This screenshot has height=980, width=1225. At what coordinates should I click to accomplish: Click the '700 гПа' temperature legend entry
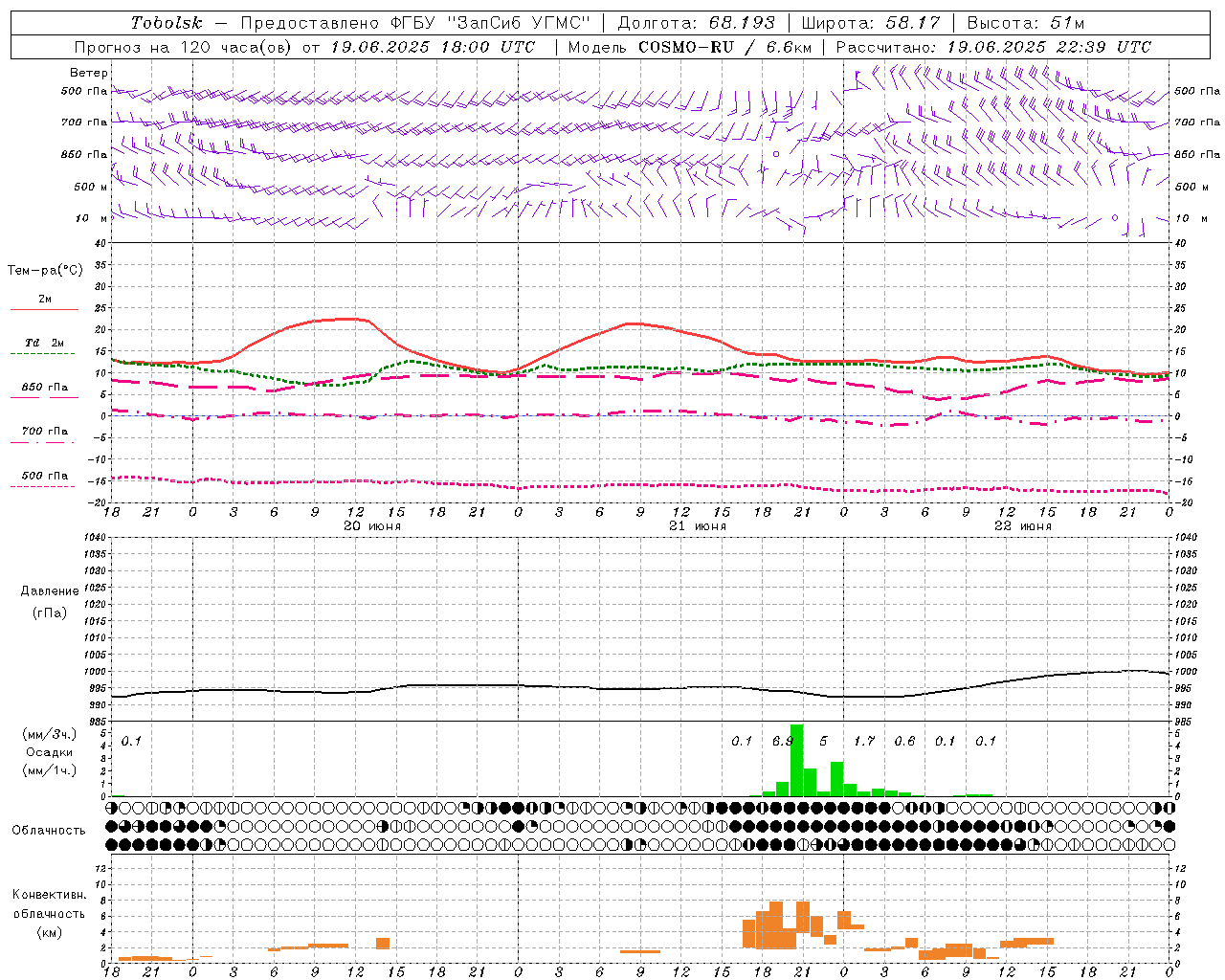click(x=45, y=432)
